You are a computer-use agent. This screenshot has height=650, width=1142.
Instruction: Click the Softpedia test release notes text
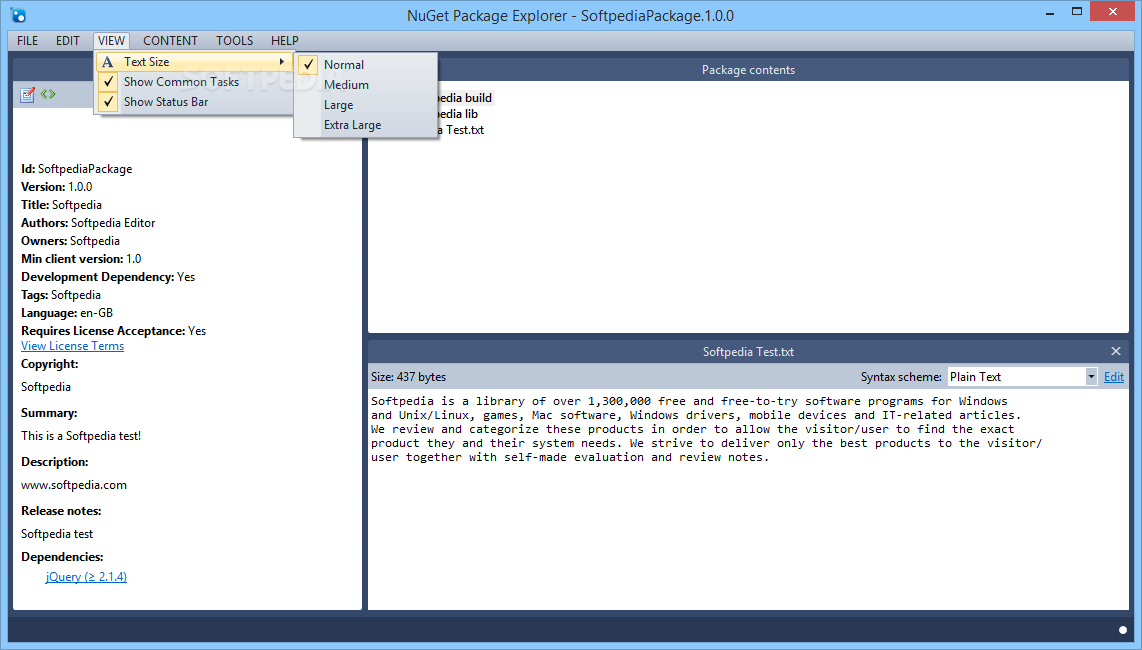[57, 534]
